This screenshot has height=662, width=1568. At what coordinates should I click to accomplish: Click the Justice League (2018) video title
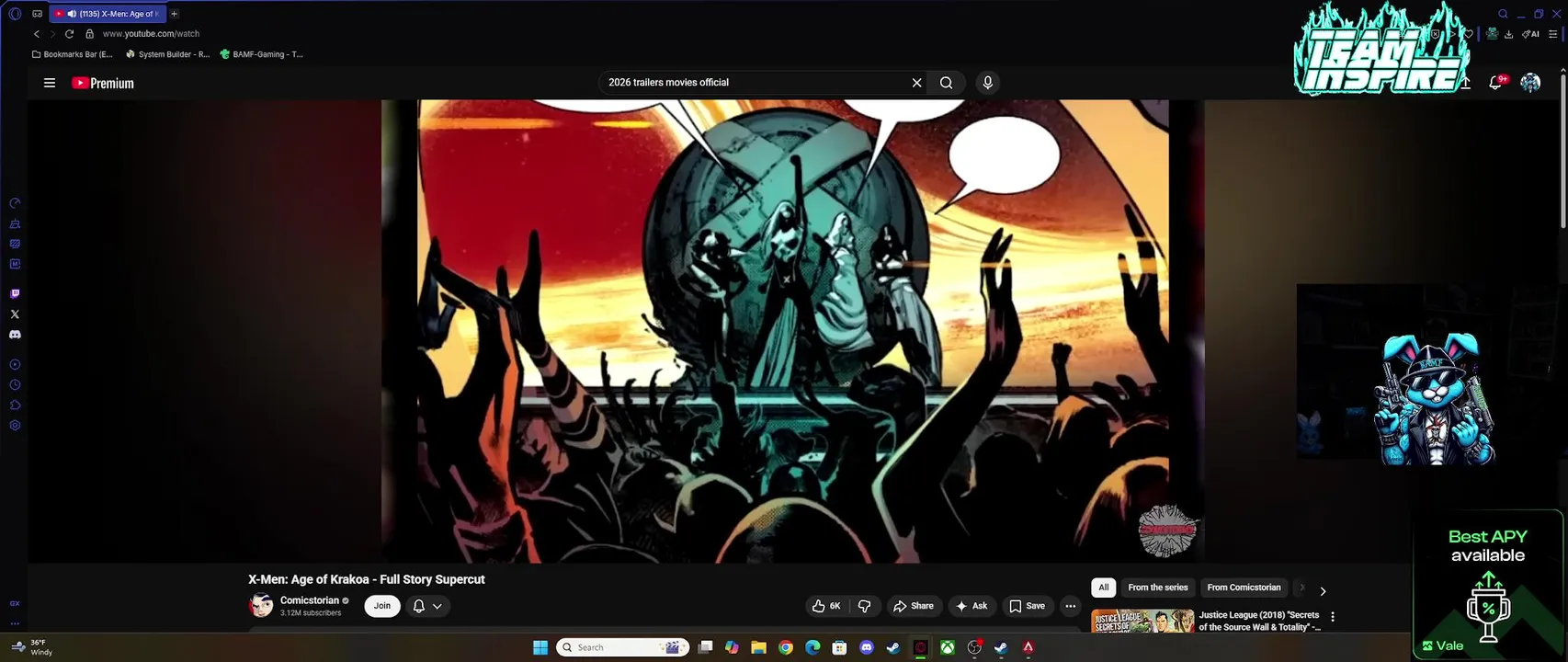1259,621
